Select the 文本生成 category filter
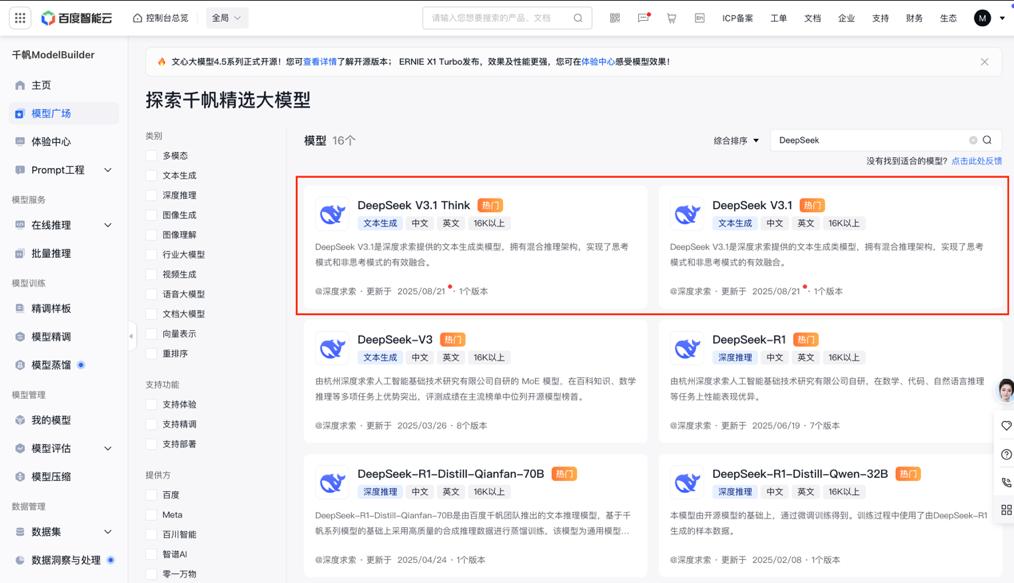This screenshot has width=1014, height=583. (179, 175)
